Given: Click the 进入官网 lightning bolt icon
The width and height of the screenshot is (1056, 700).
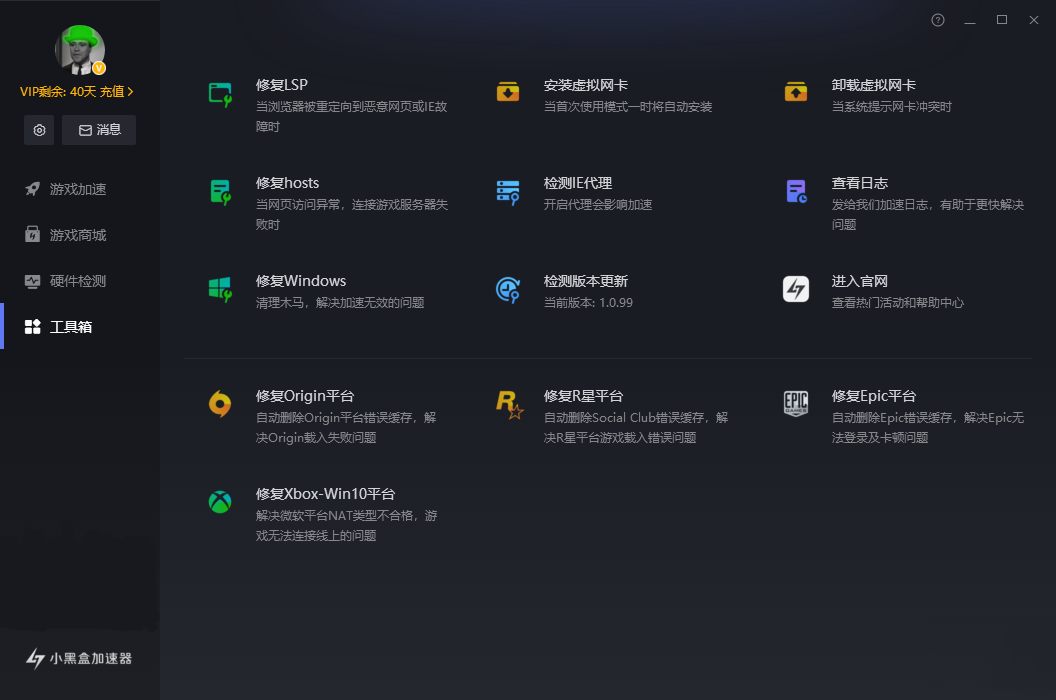Looking at the screenshot, I should coord(796,289).
